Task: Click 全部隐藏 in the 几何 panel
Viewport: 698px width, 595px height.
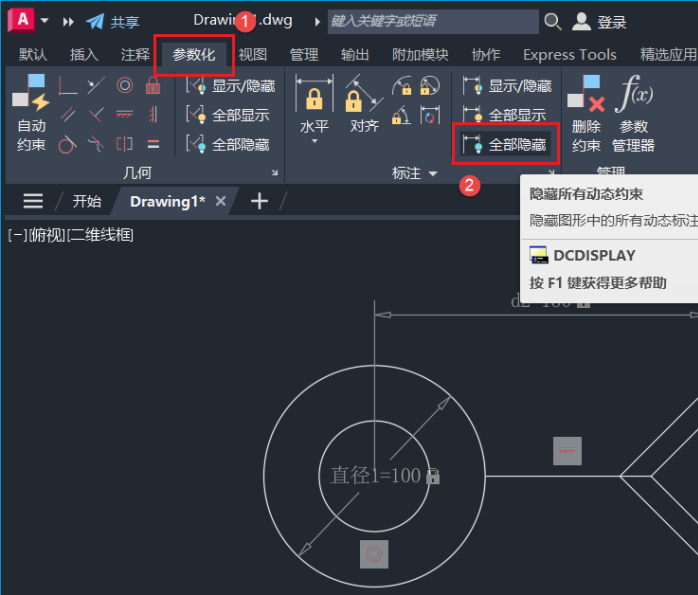Action: (227, 144)
